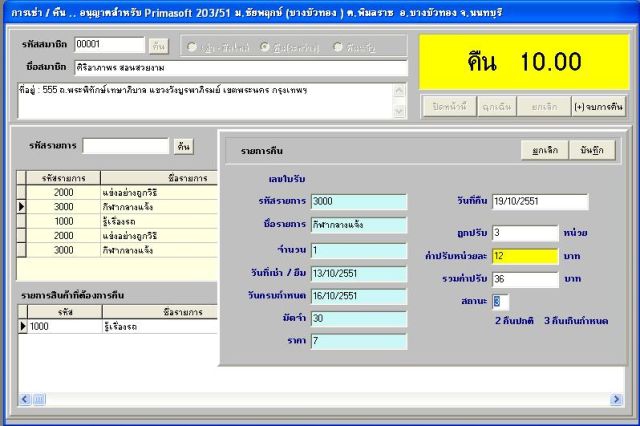Select the first radio option in top group
Viewport: 640px width, 426px height.
click(x=192, y=46)
